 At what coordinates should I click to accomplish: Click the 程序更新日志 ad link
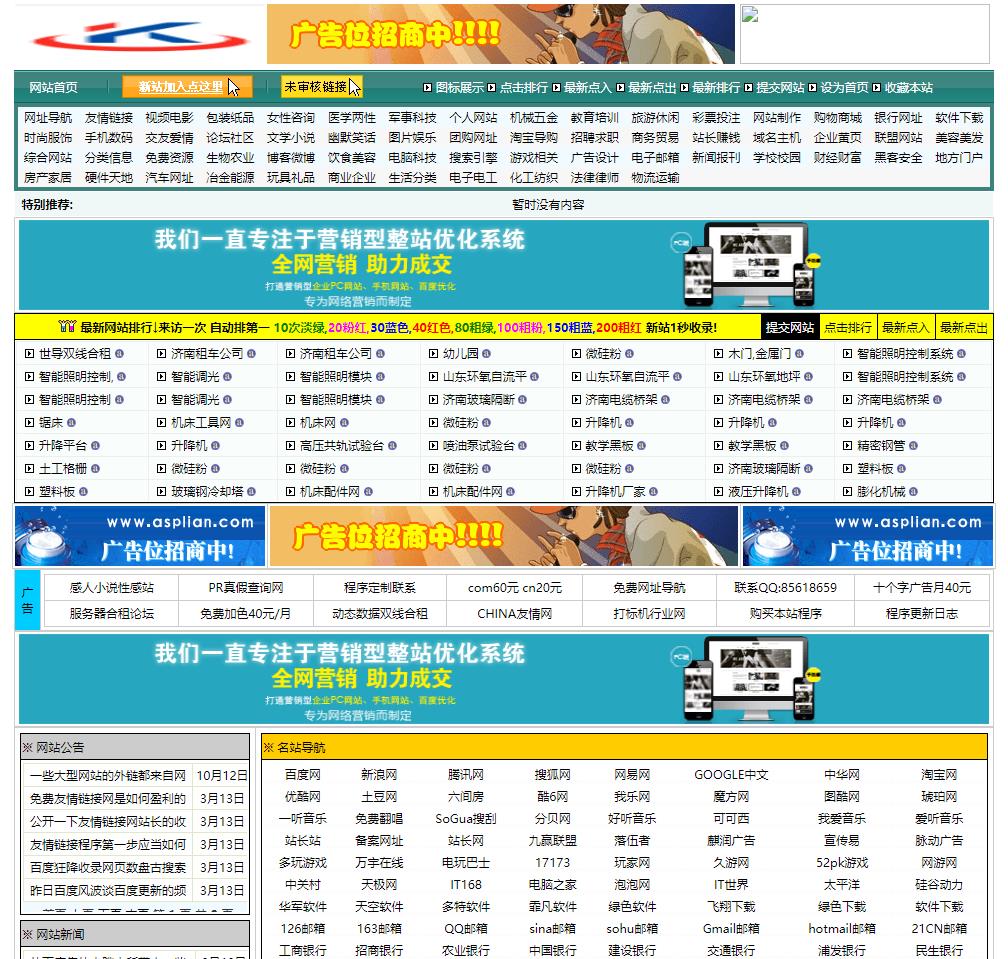pos(922,613)
